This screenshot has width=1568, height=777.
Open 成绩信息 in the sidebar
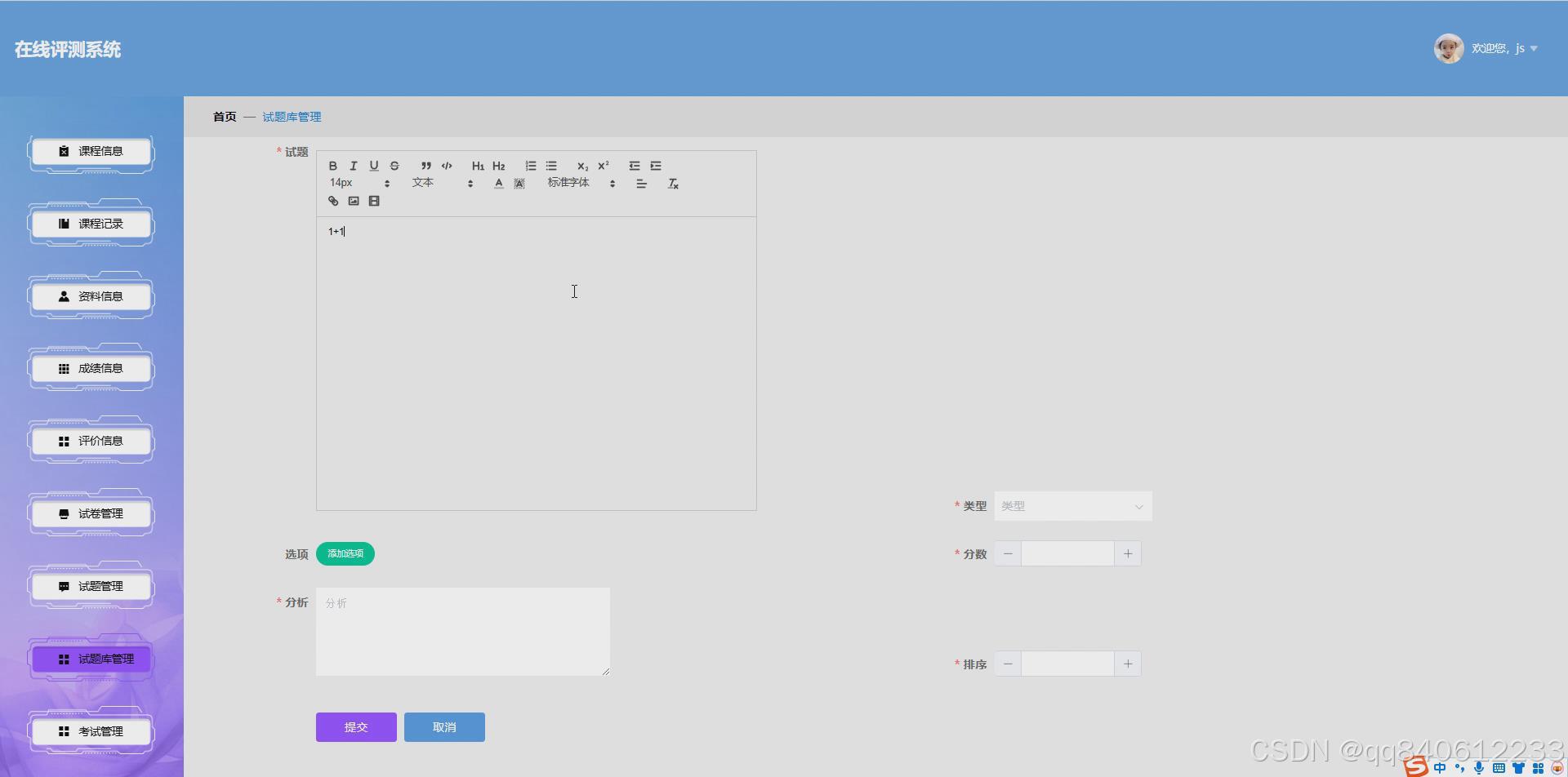coord(91,369)
